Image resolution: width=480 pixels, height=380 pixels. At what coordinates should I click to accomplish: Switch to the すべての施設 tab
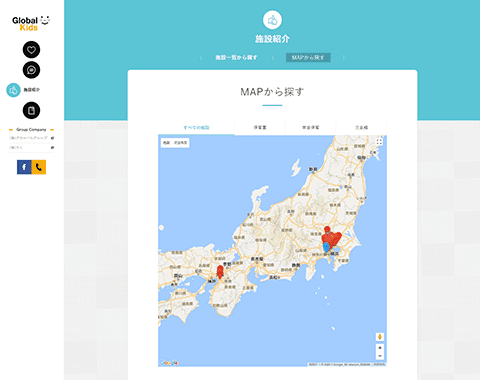[x=196, y=128]
